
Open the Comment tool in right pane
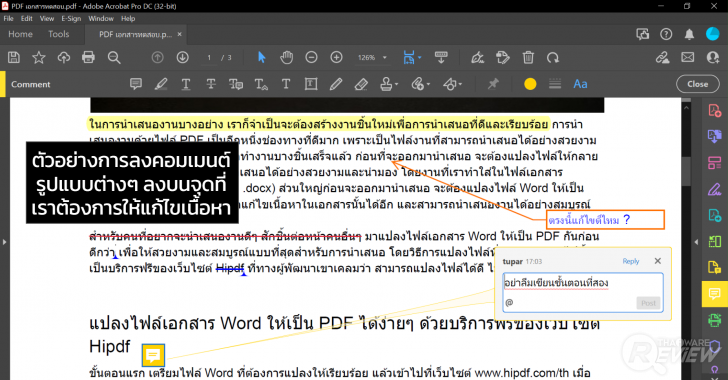click(715, 294)
